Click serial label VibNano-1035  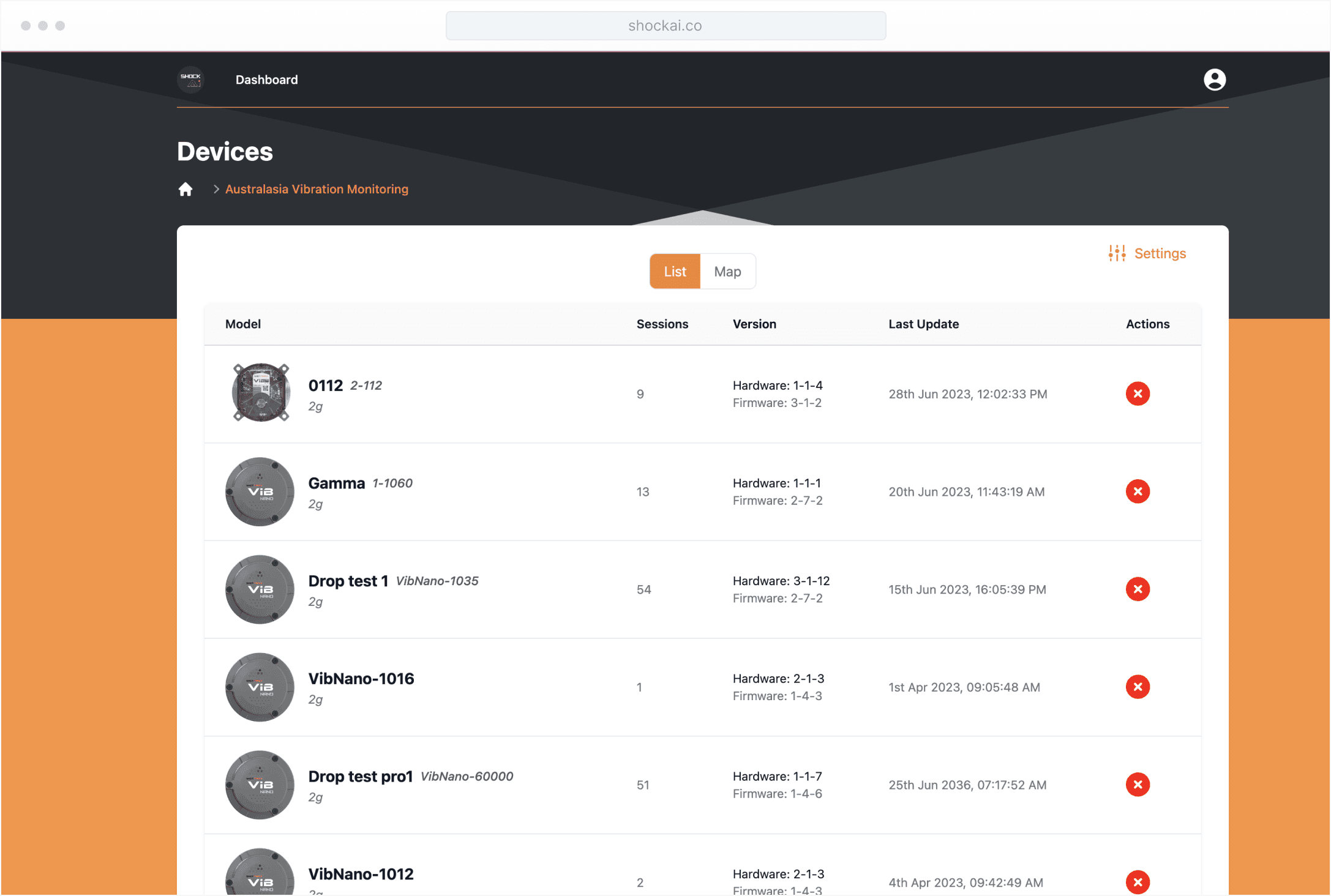(437, 581)
